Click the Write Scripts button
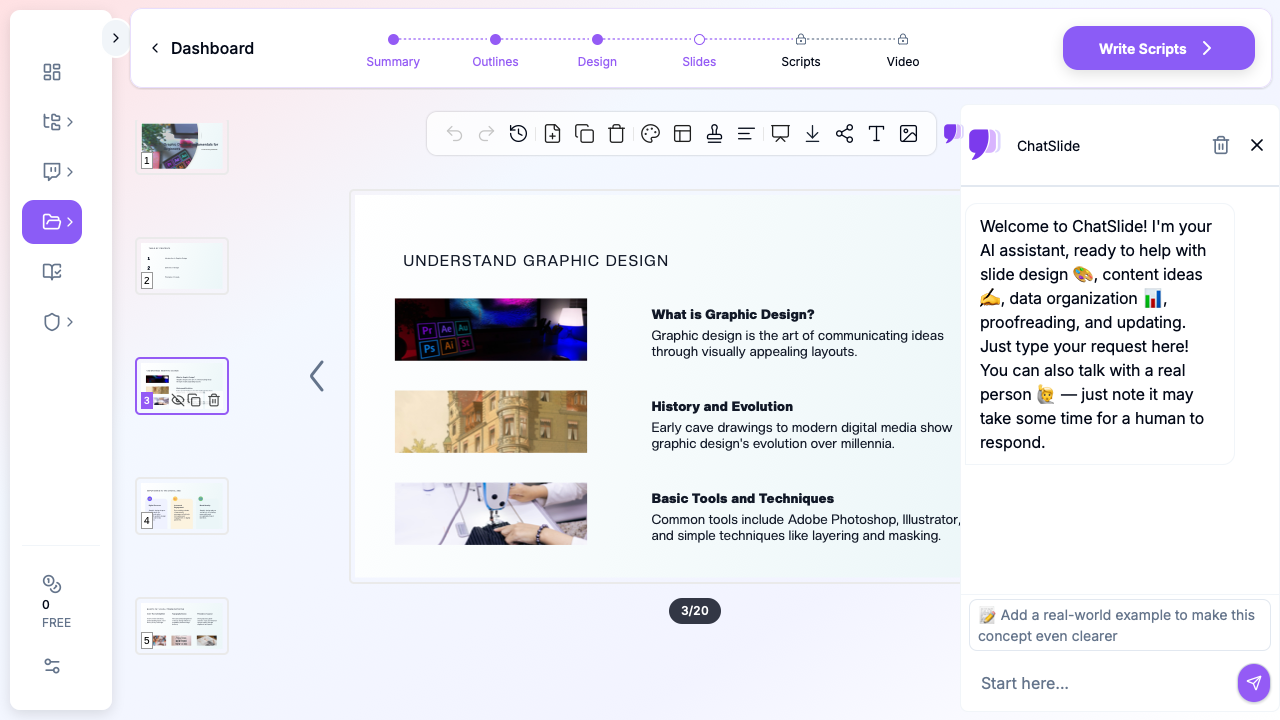1280x720 pixels. (x=1158, y=48)
